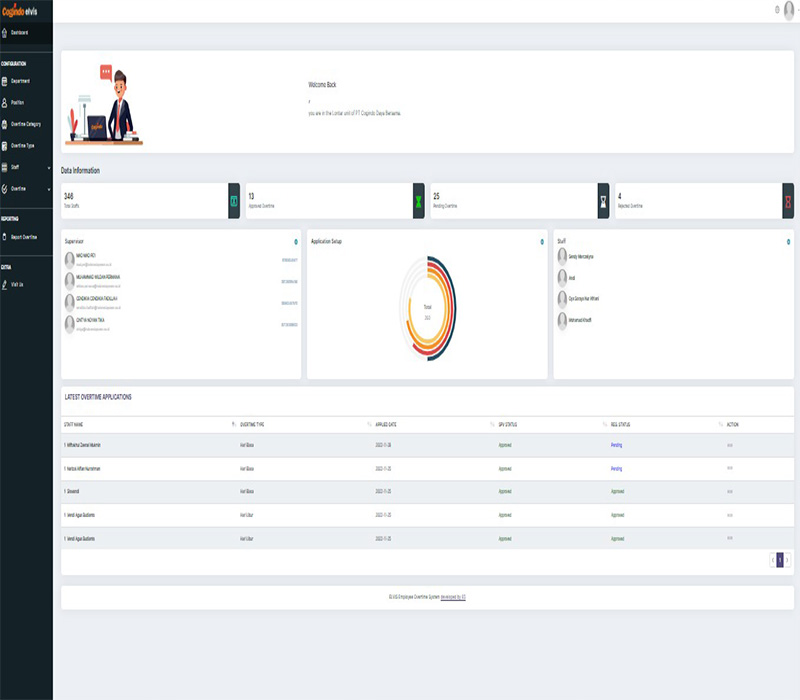Screen dimensions: 800x700
Task: Click the settings icon beside the avatar
Action: 777,10
